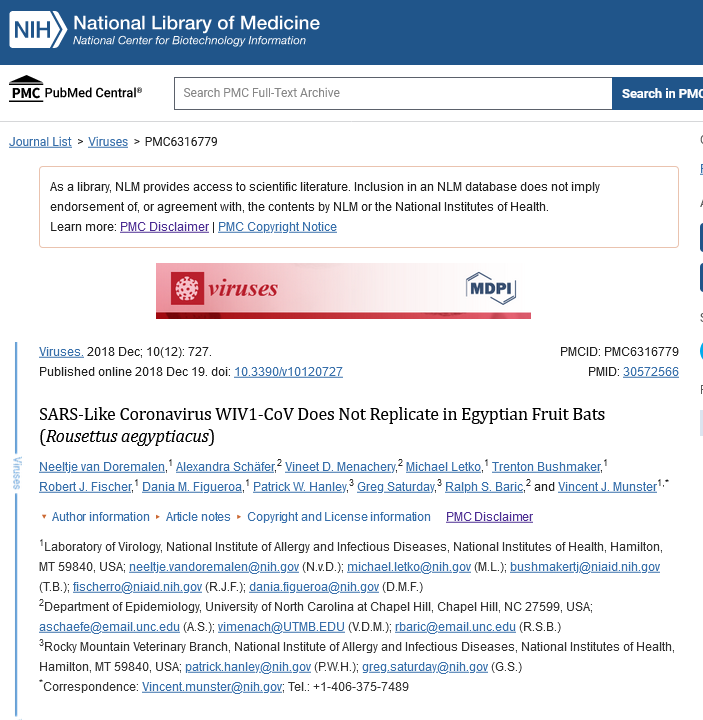Screen dimensions: 703x720
Task: Click the MDPI publisher logo
Action: [490, 289]
